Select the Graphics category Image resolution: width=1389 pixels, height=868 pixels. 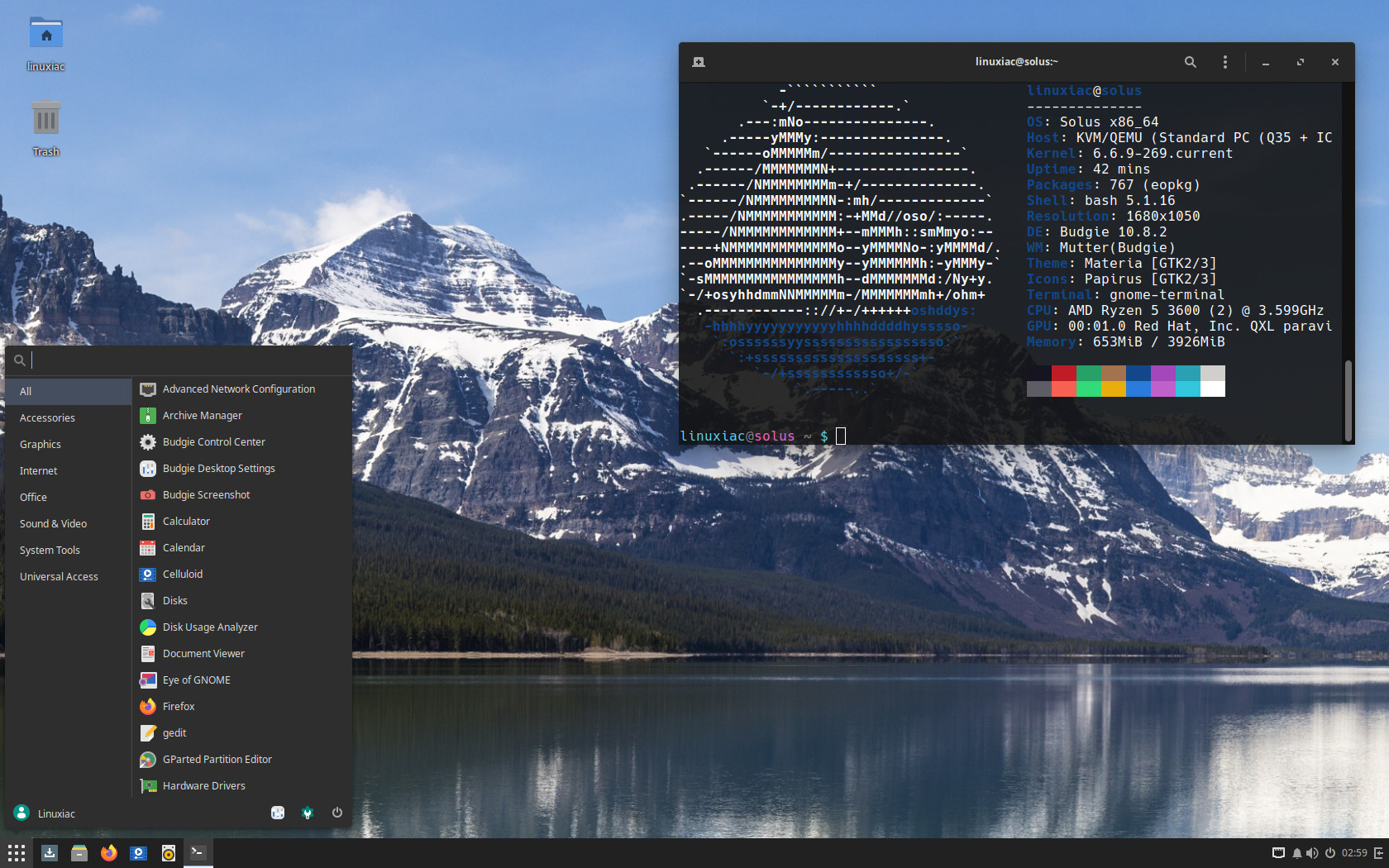(69, 444)
